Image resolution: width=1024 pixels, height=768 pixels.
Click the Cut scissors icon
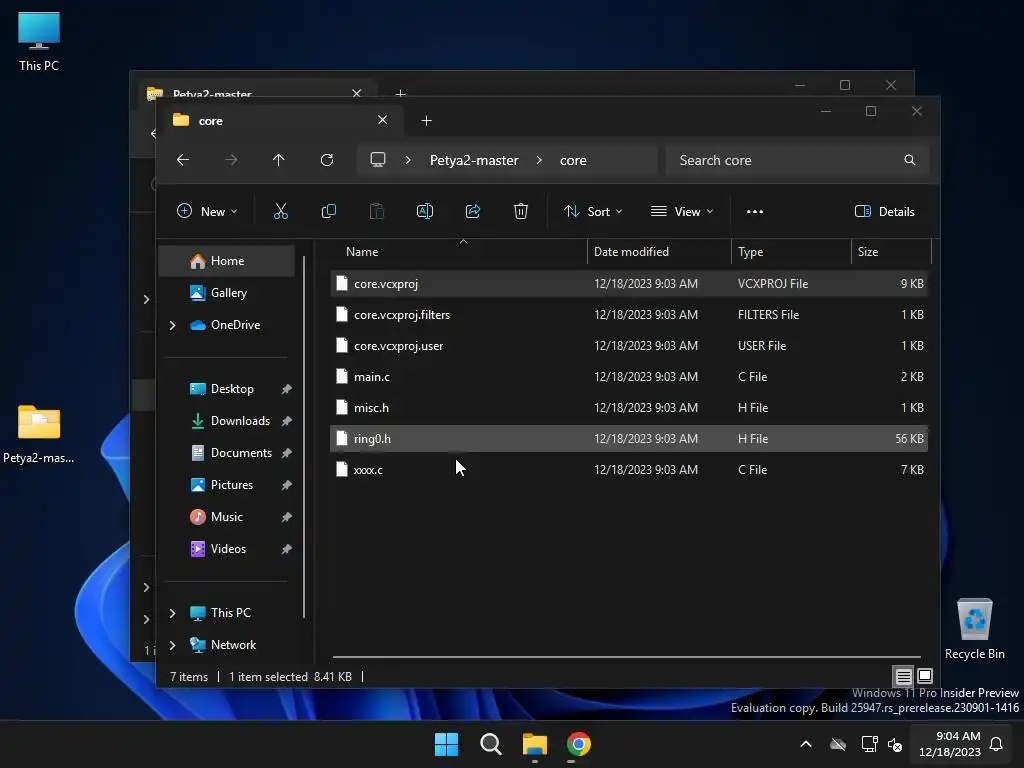(280, 211)
